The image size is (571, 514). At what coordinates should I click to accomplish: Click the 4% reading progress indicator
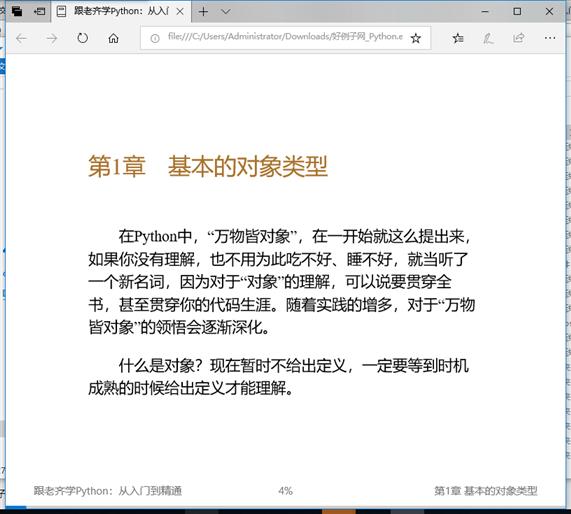(x=285, y=491)
